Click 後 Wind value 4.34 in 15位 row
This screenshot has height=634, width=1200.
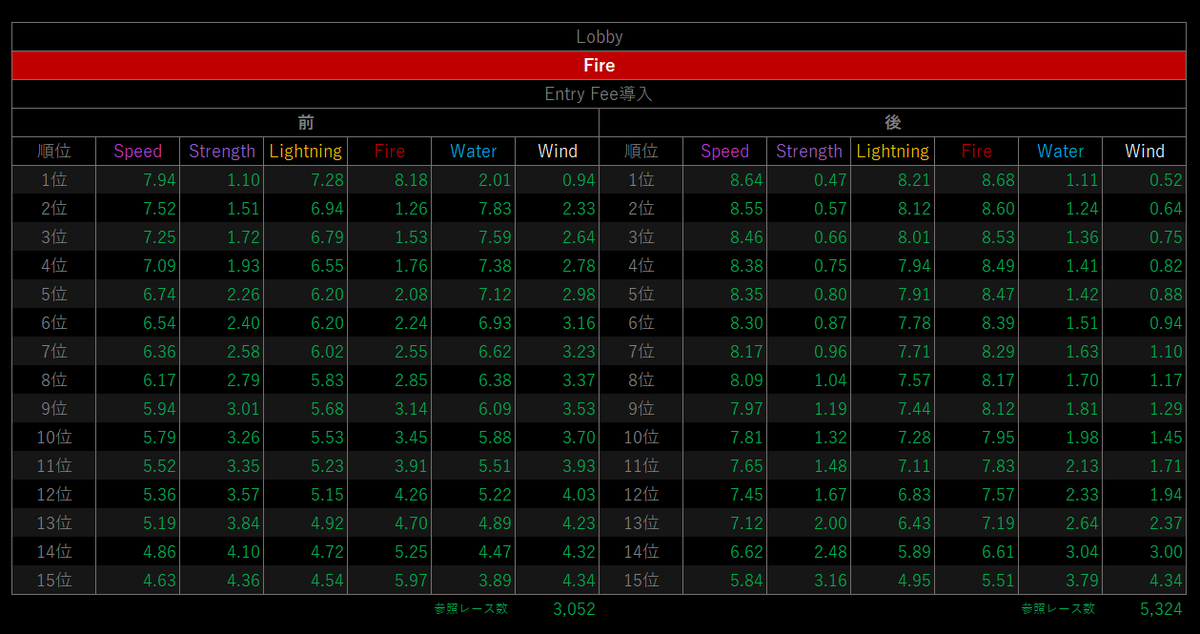(x=1165, y=580)
